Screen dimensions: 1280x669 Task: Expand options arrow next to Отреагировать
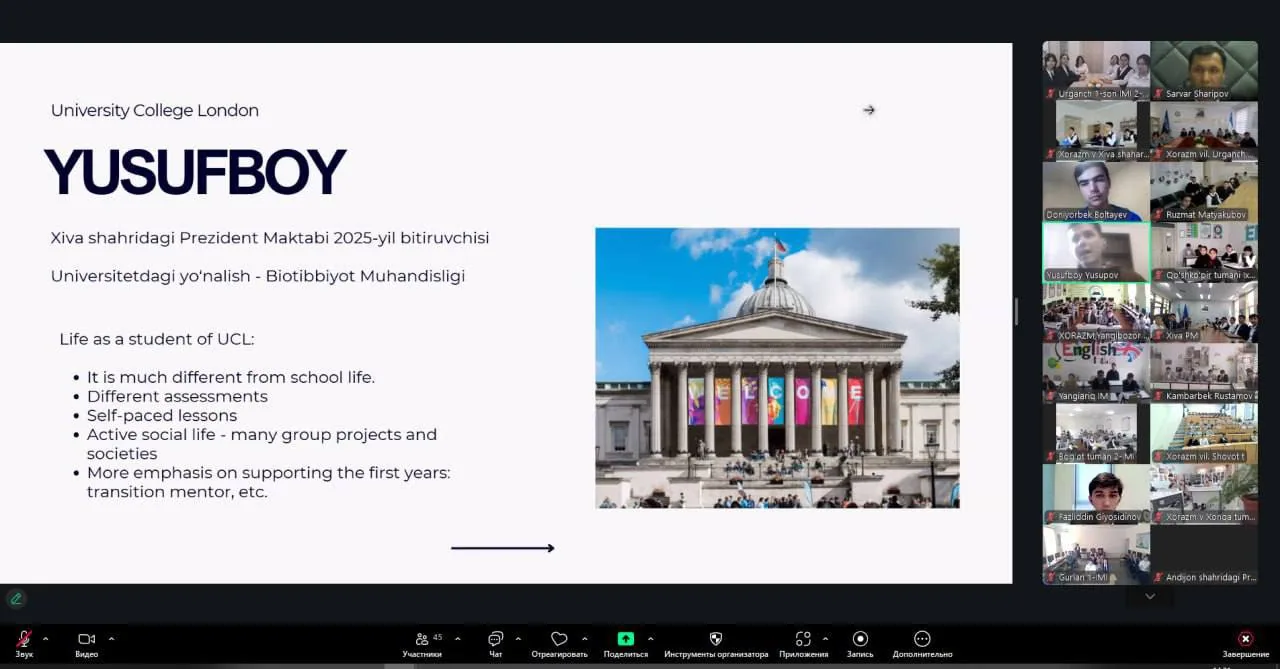click(x=585, y=638)
